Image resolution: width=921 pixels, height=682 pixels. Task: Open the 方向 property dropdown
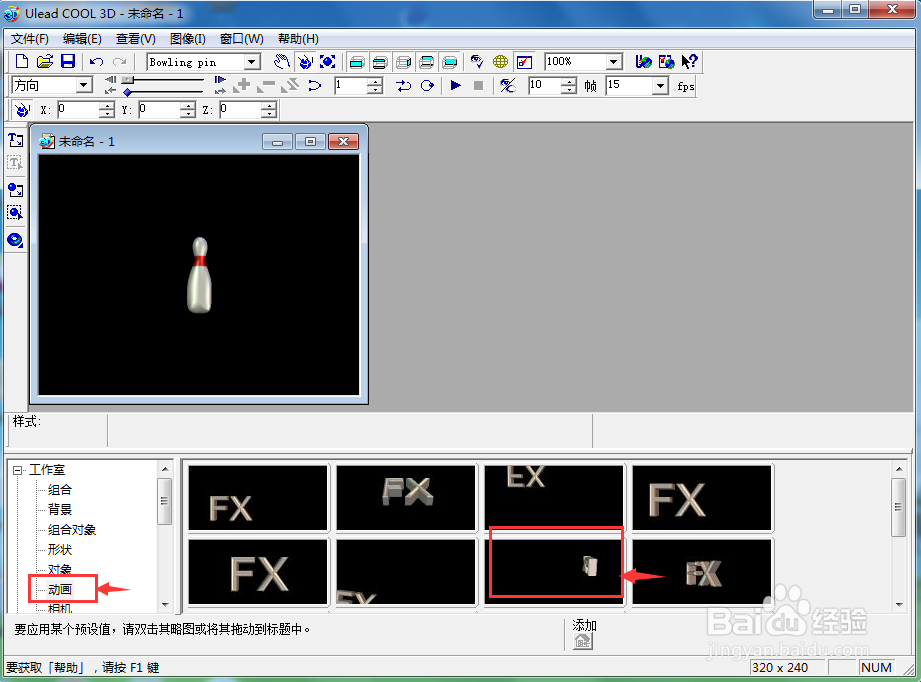[84, 85]
